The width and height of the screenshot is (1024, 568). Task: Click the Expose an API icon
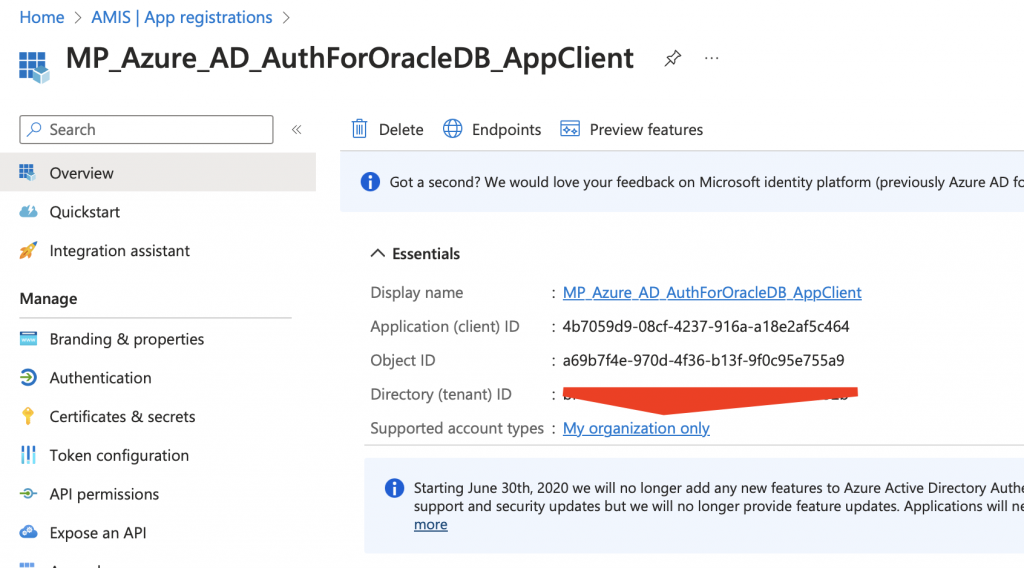point(29,533)
